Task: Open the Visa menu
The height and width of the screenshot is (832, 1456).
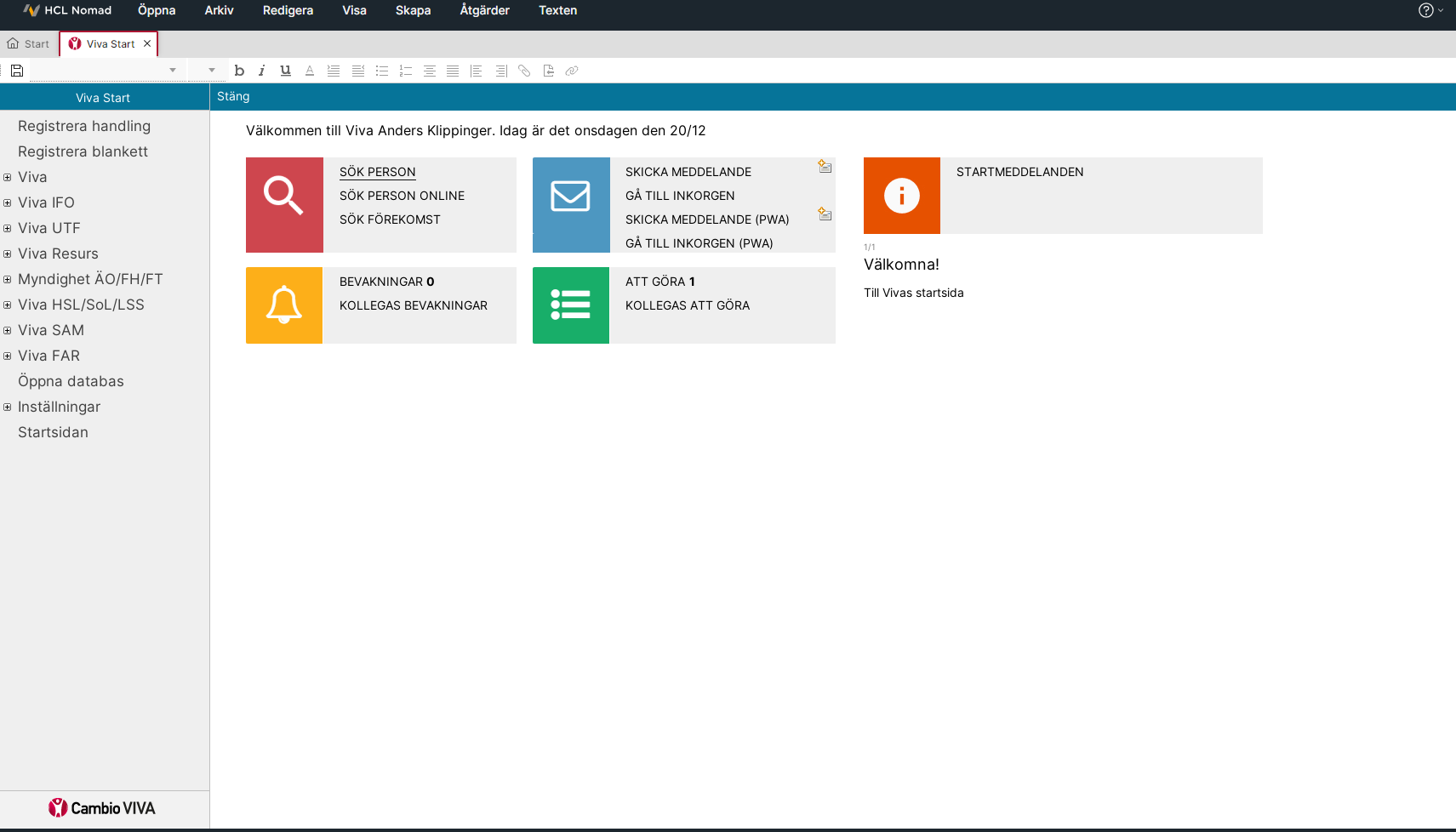Action: coord(354,10)
